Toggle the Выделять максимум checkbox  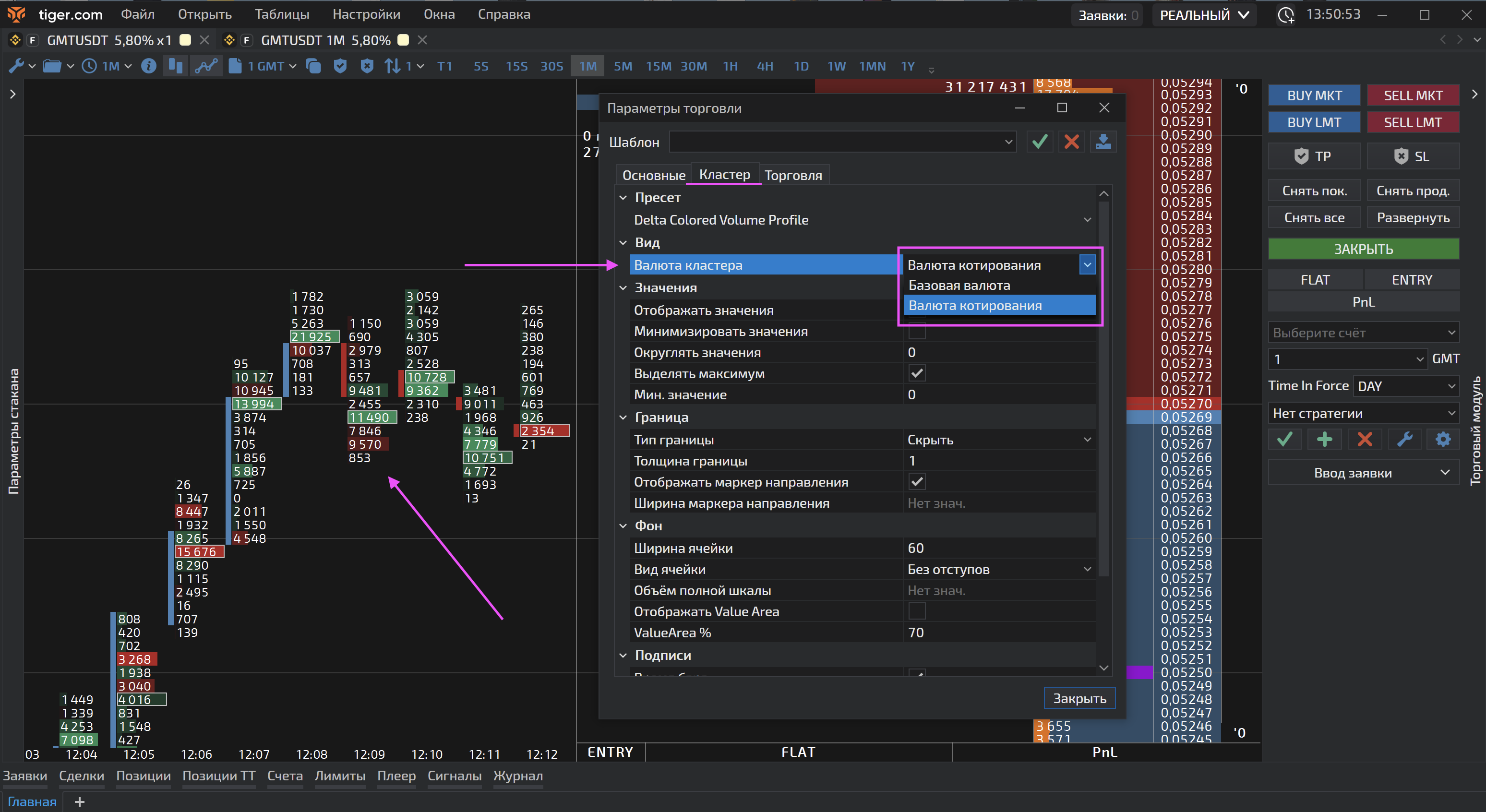tap(917, 374)
